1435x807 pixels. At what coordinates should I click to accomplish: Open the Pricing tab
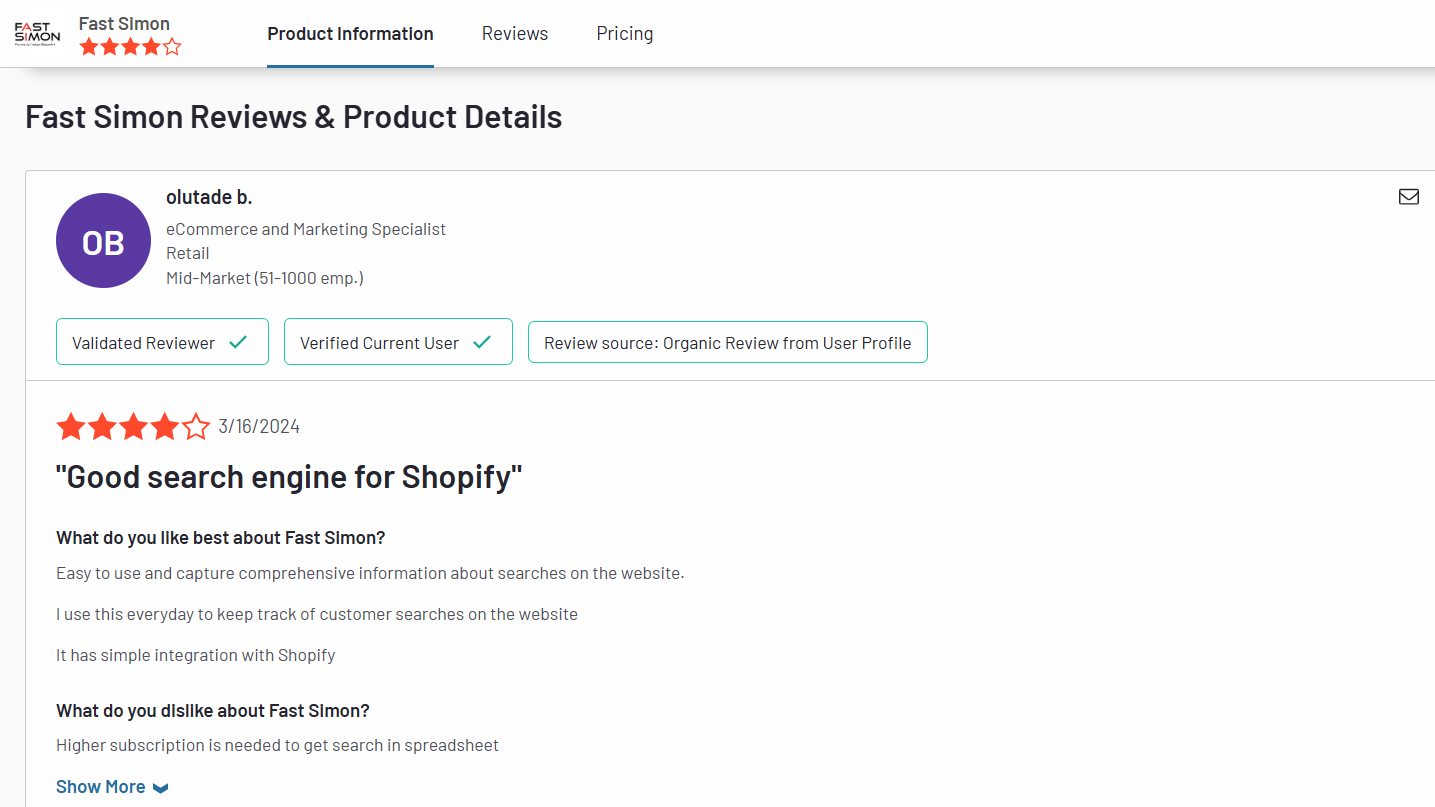(x=625, y=34)
